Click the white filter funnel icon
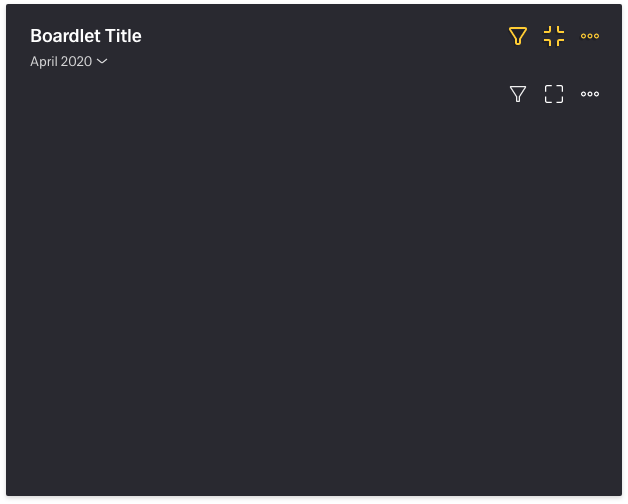The width and height of the screenshot is (628, 504). tap(517, 94)
